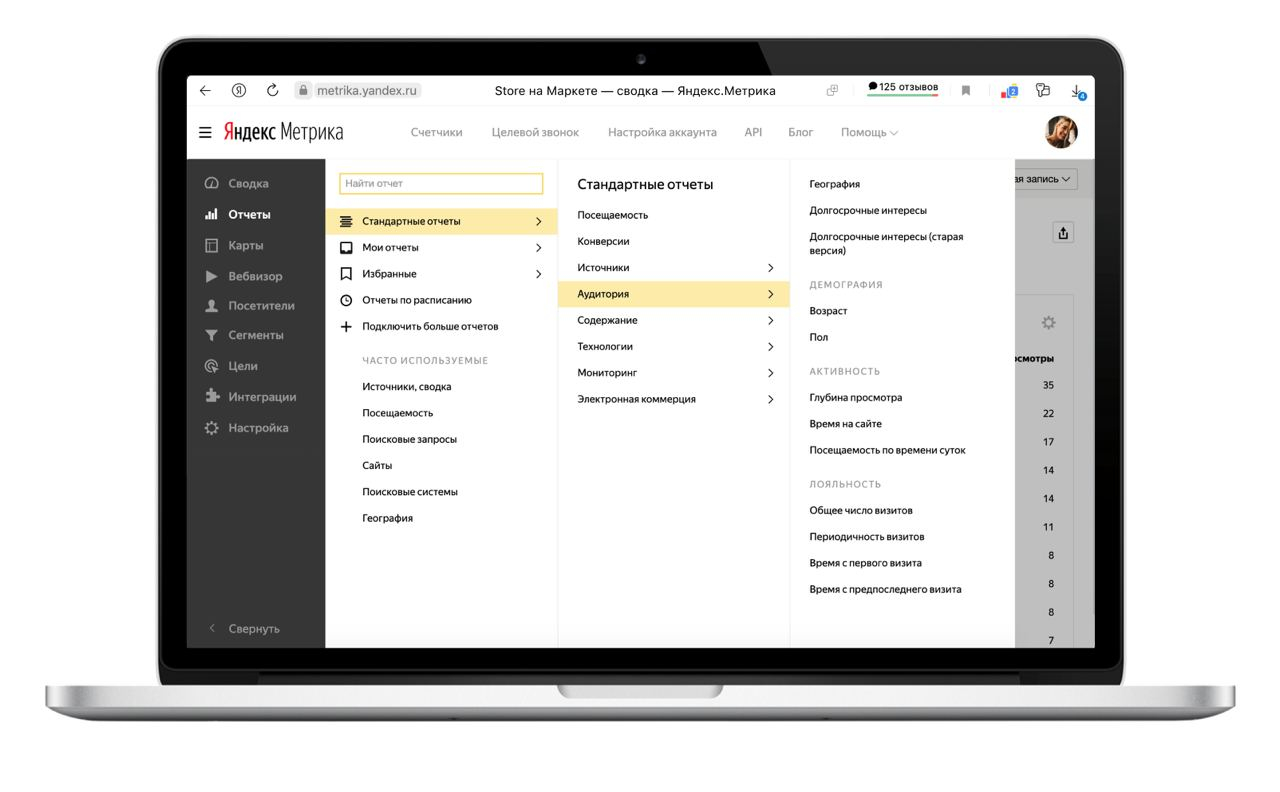Focus the 'Найти отчет' search field
This screenshot has height=792, width=1280.
click(x=441, y=184)
